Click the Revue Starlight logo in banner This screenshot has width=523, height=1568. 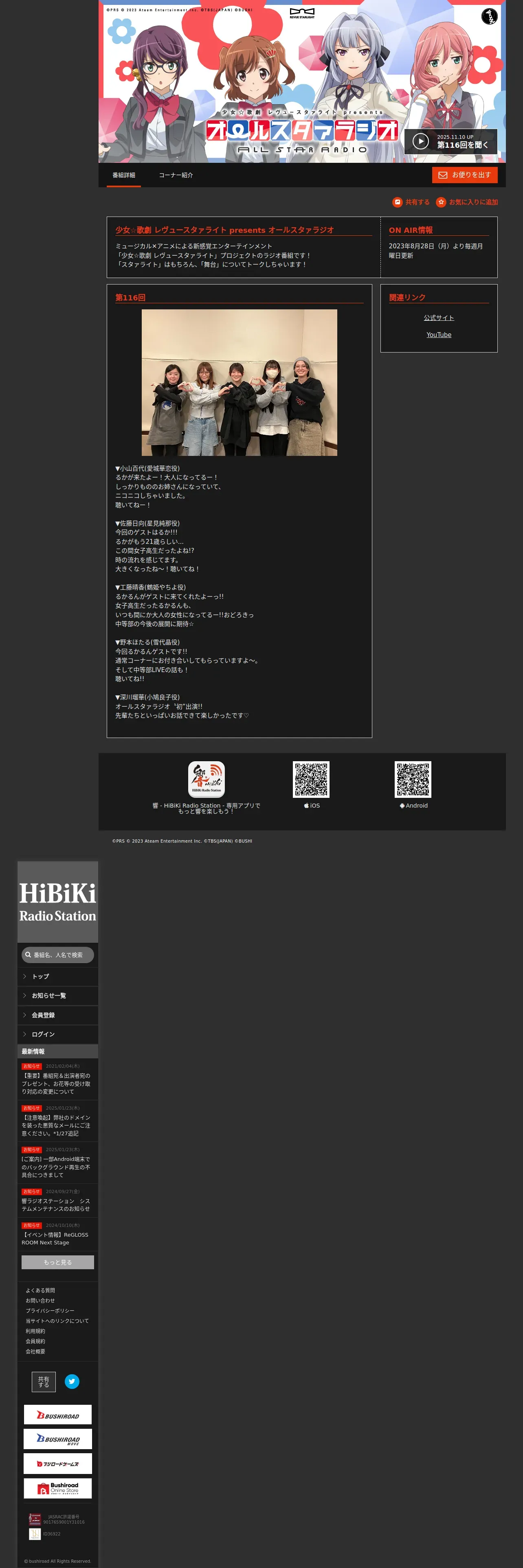point(302,13)
